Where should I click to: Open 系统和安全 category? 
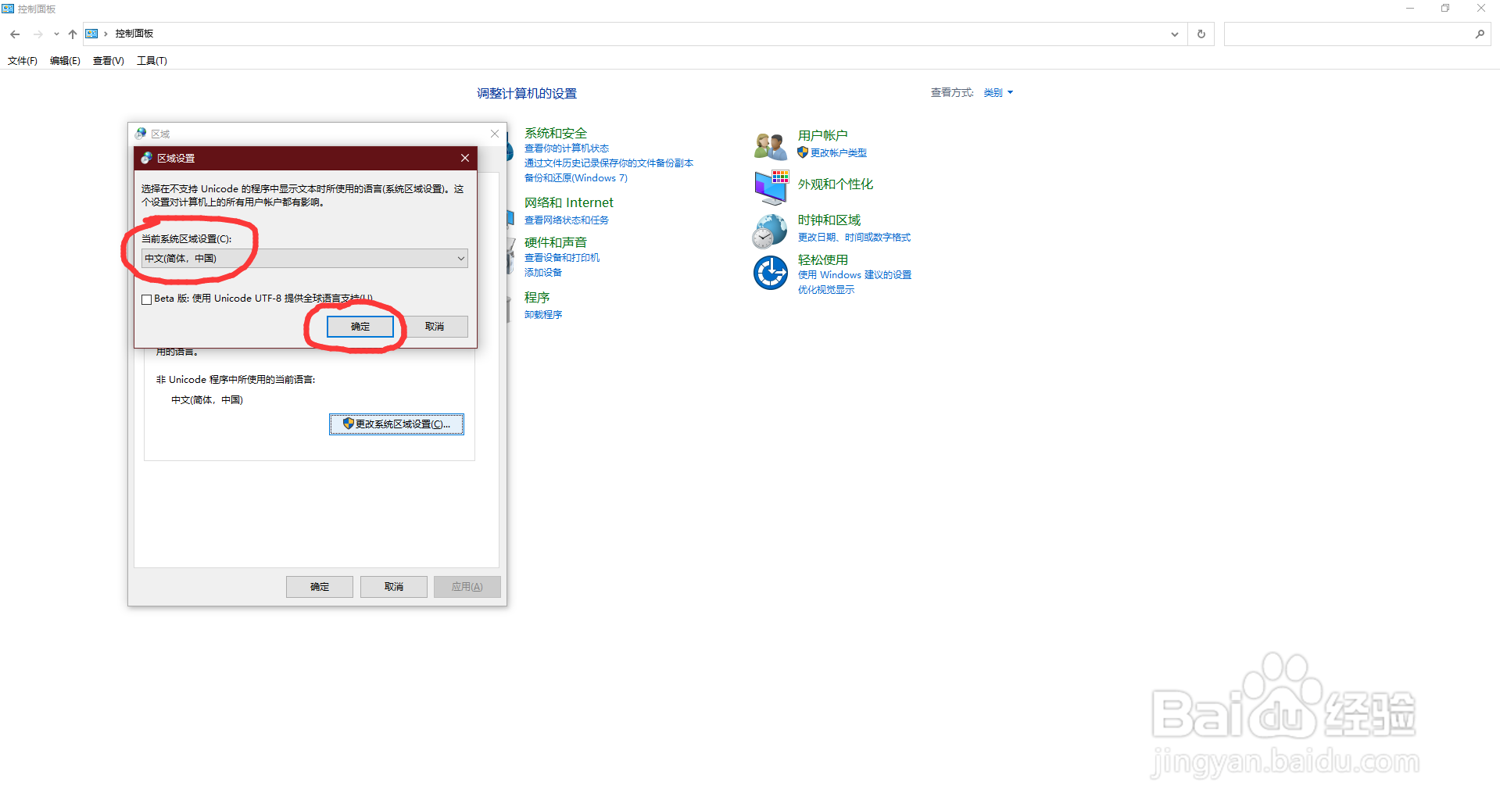click(556, 133)
